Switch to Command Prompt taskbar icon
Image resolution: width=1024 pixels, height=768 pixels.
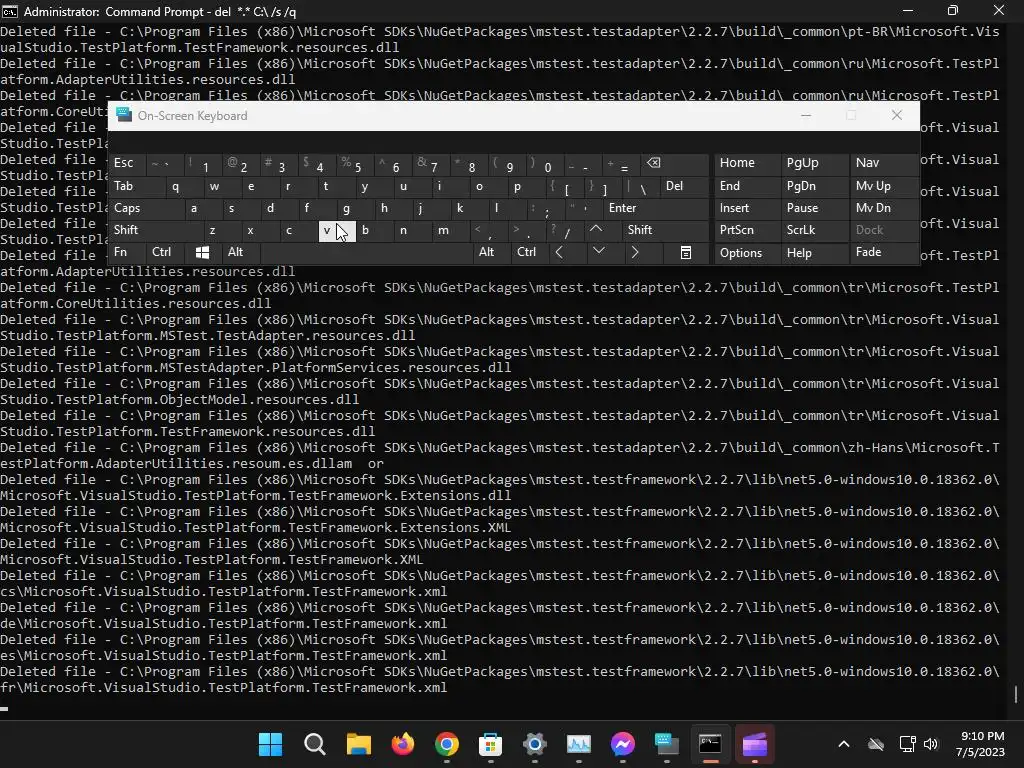pyautogui.click(x=711, y=744)
